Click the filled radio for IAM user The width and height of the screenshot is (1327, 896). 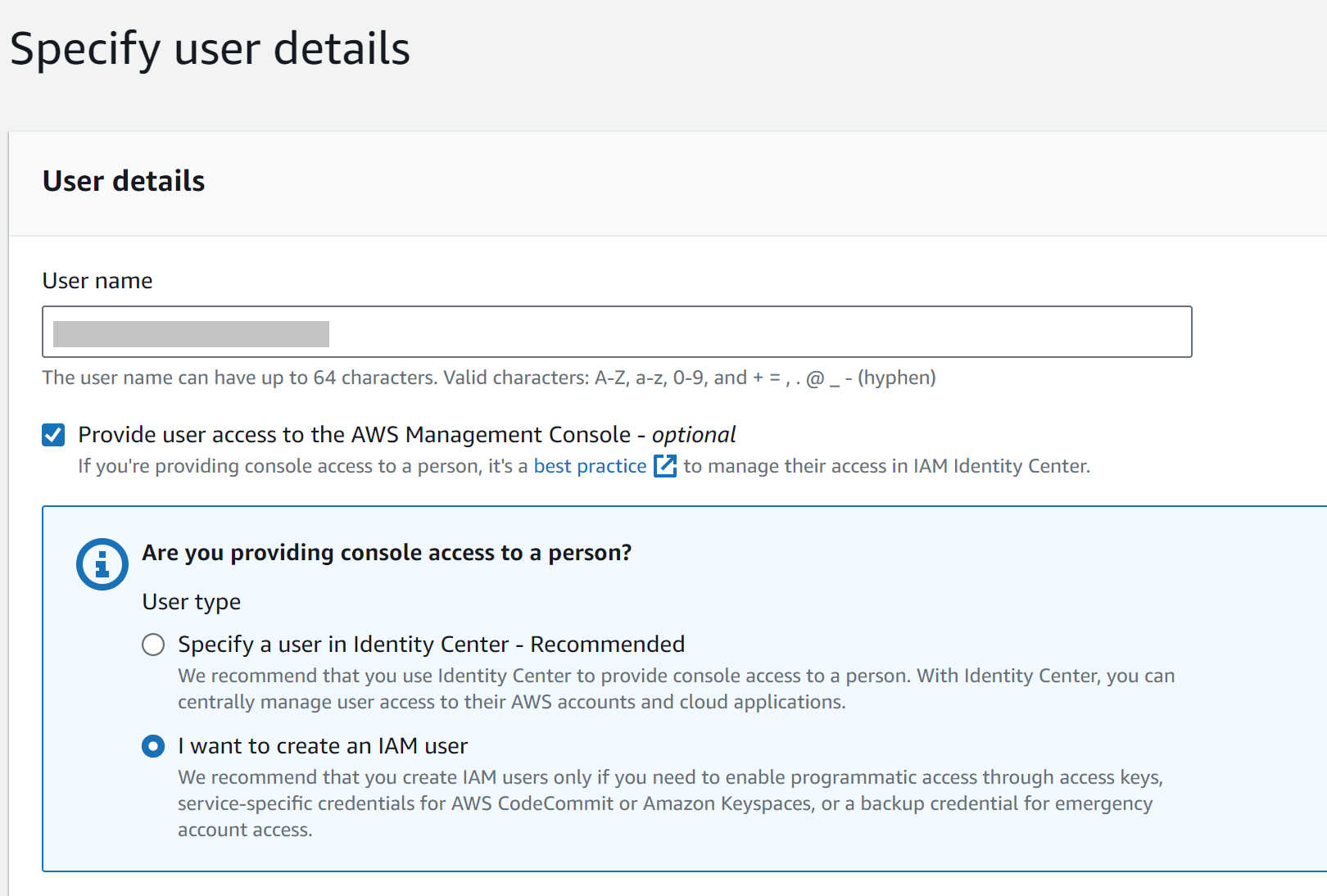[153, 746]
